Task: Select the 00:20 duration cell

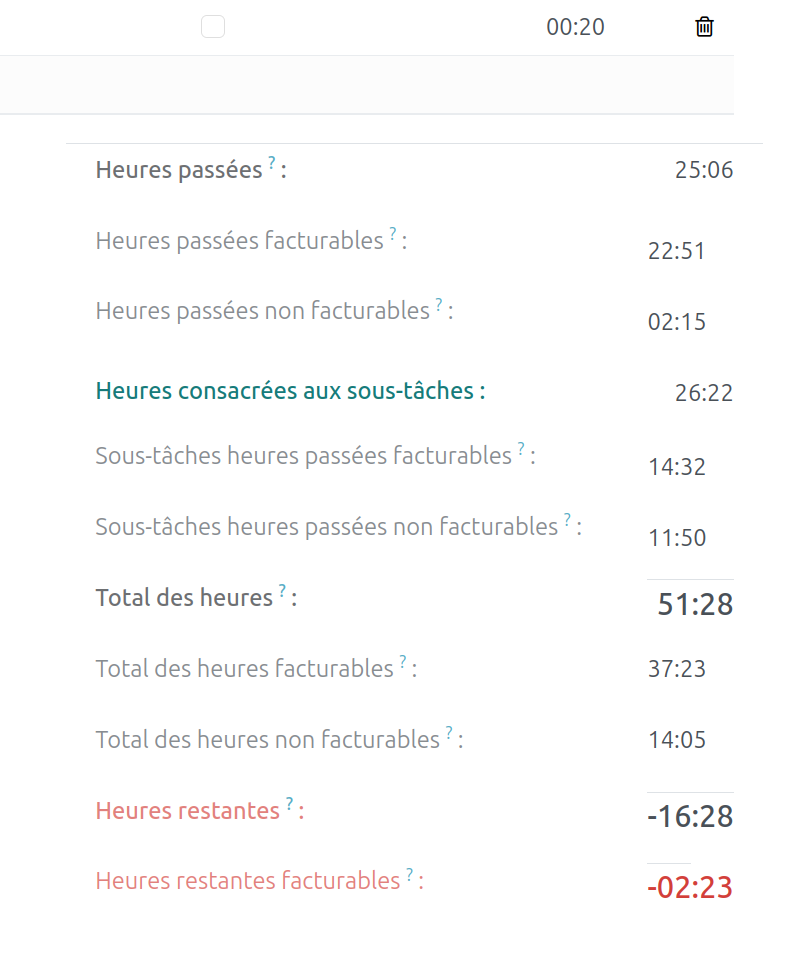Action: 575,27
